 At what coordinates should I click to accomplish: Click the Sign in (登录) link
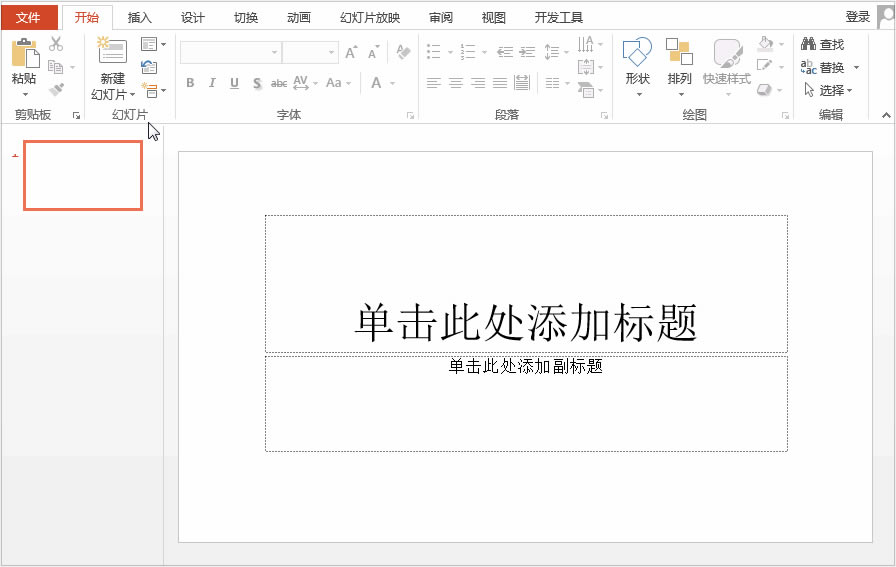coord(857,17)
